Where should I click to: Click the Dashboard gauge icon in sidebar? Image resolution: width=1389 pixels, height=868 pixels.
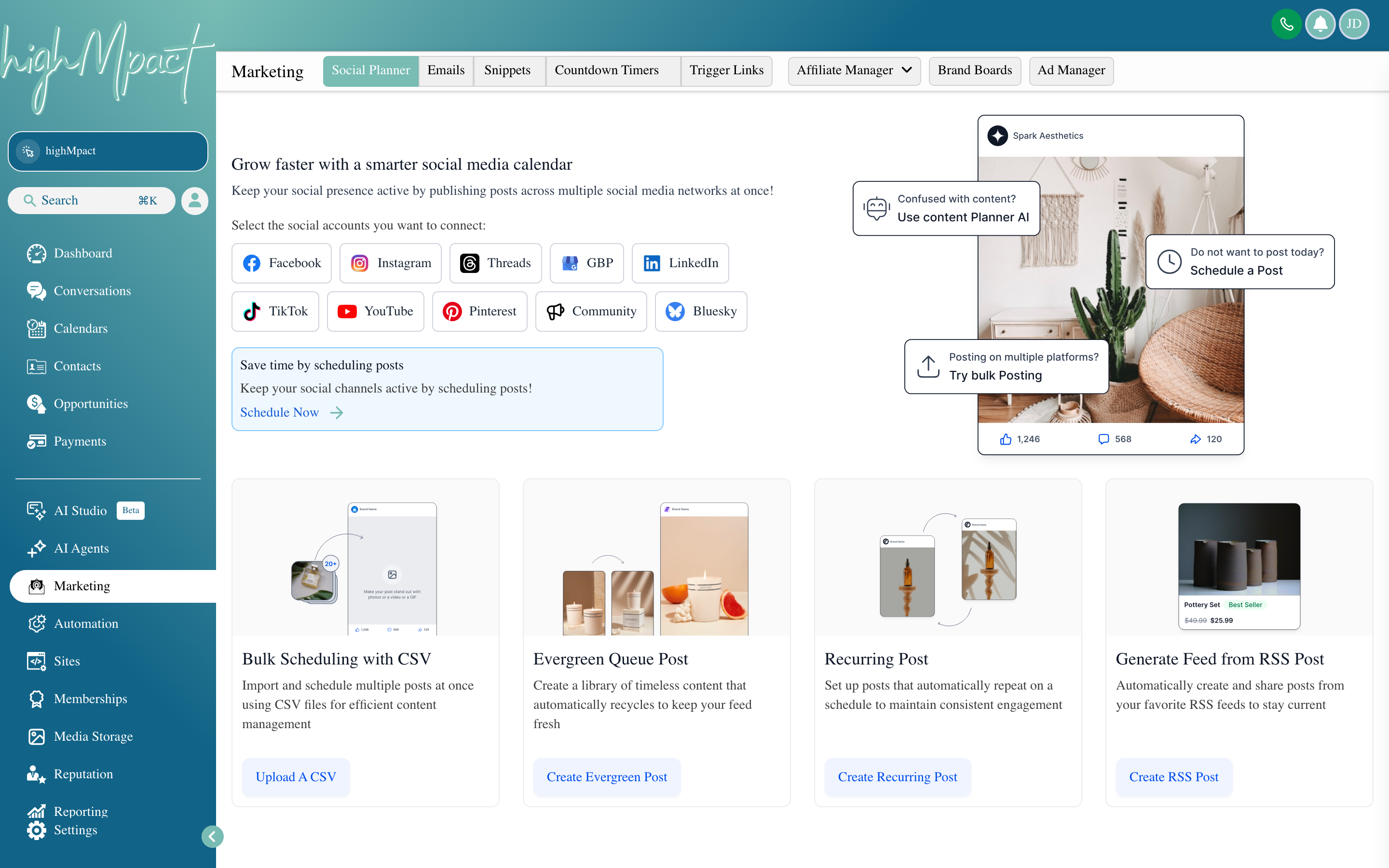click(x=36, y=253)
